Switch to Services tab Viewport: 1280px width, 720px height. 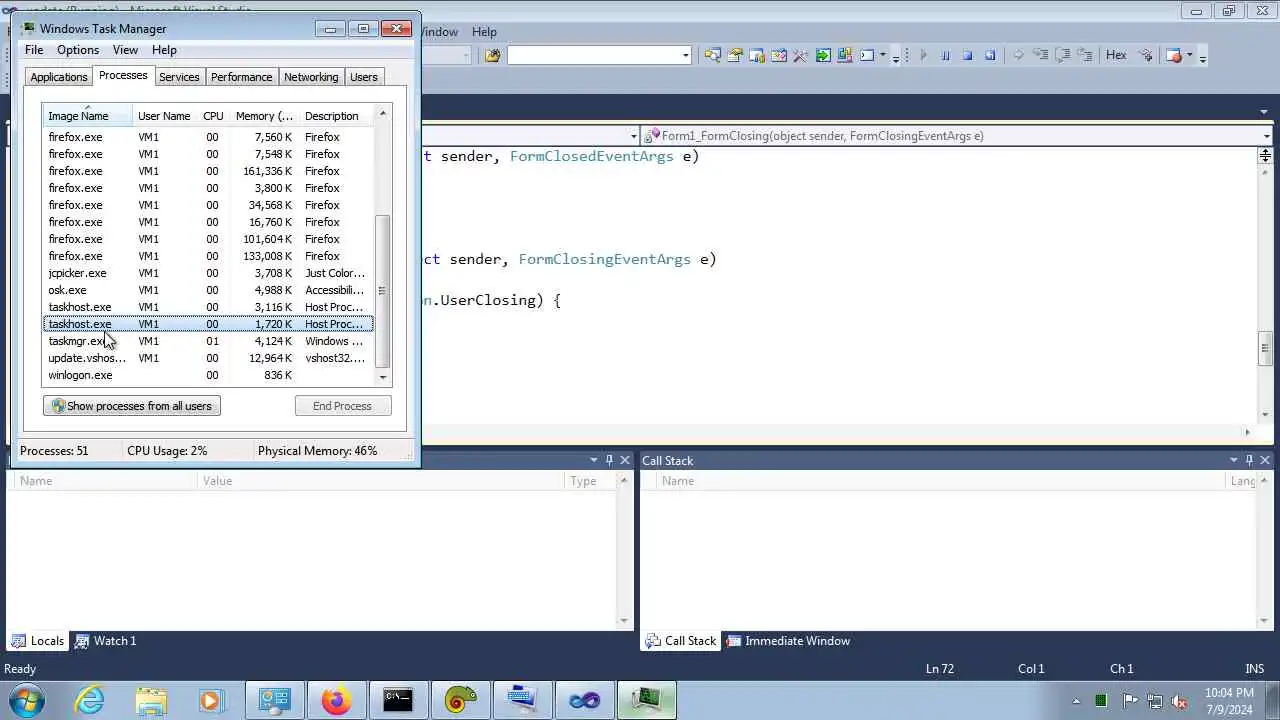179,77
